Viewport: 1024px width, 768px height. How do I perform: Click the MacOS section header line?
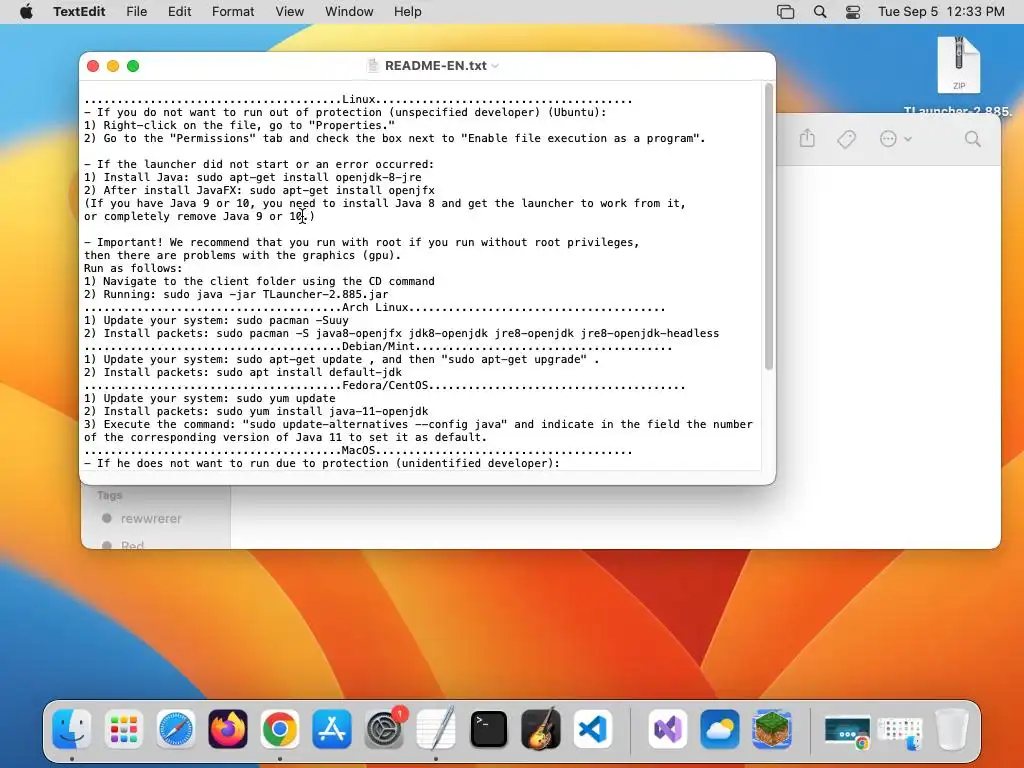(358, 451)
